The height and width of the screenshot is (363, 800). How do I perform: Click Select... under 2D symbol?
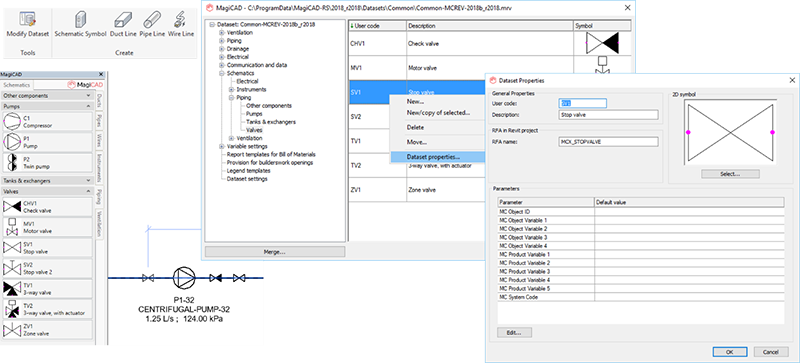[x=730, y=174]
